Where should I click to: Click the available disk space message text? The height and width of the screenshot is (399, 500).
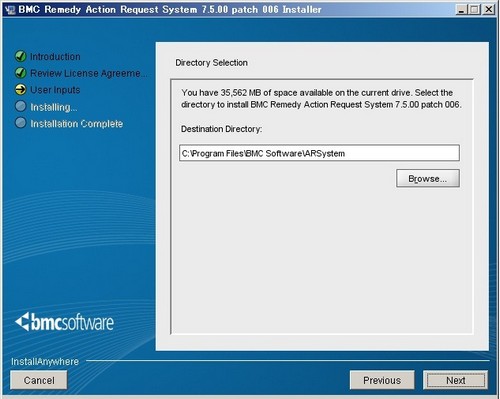pos(321,99)
